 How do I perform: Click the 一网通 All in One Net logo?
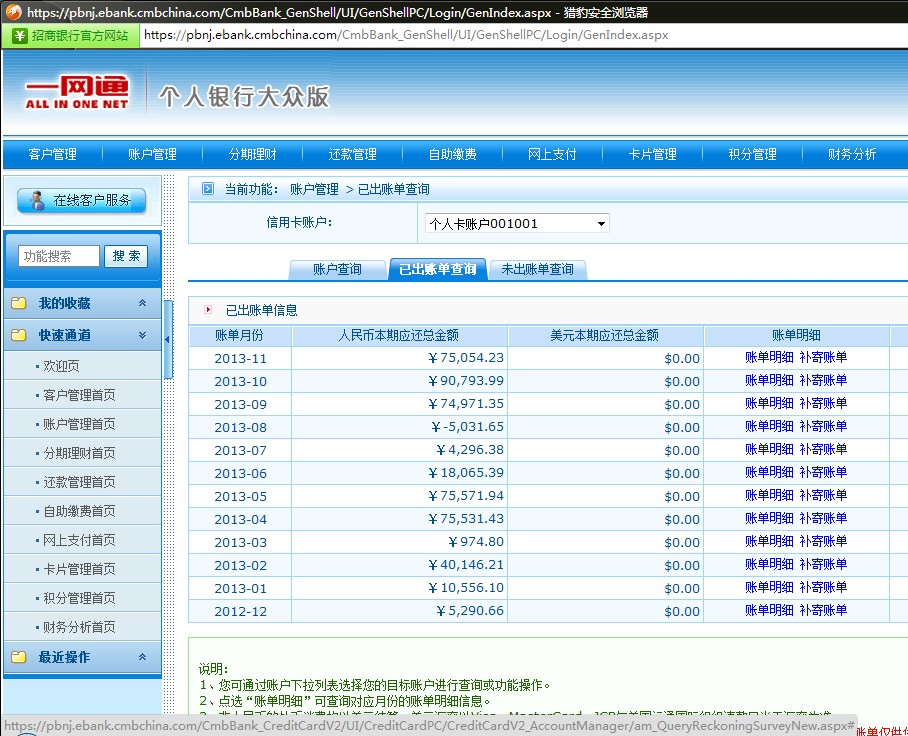[77, 92]
